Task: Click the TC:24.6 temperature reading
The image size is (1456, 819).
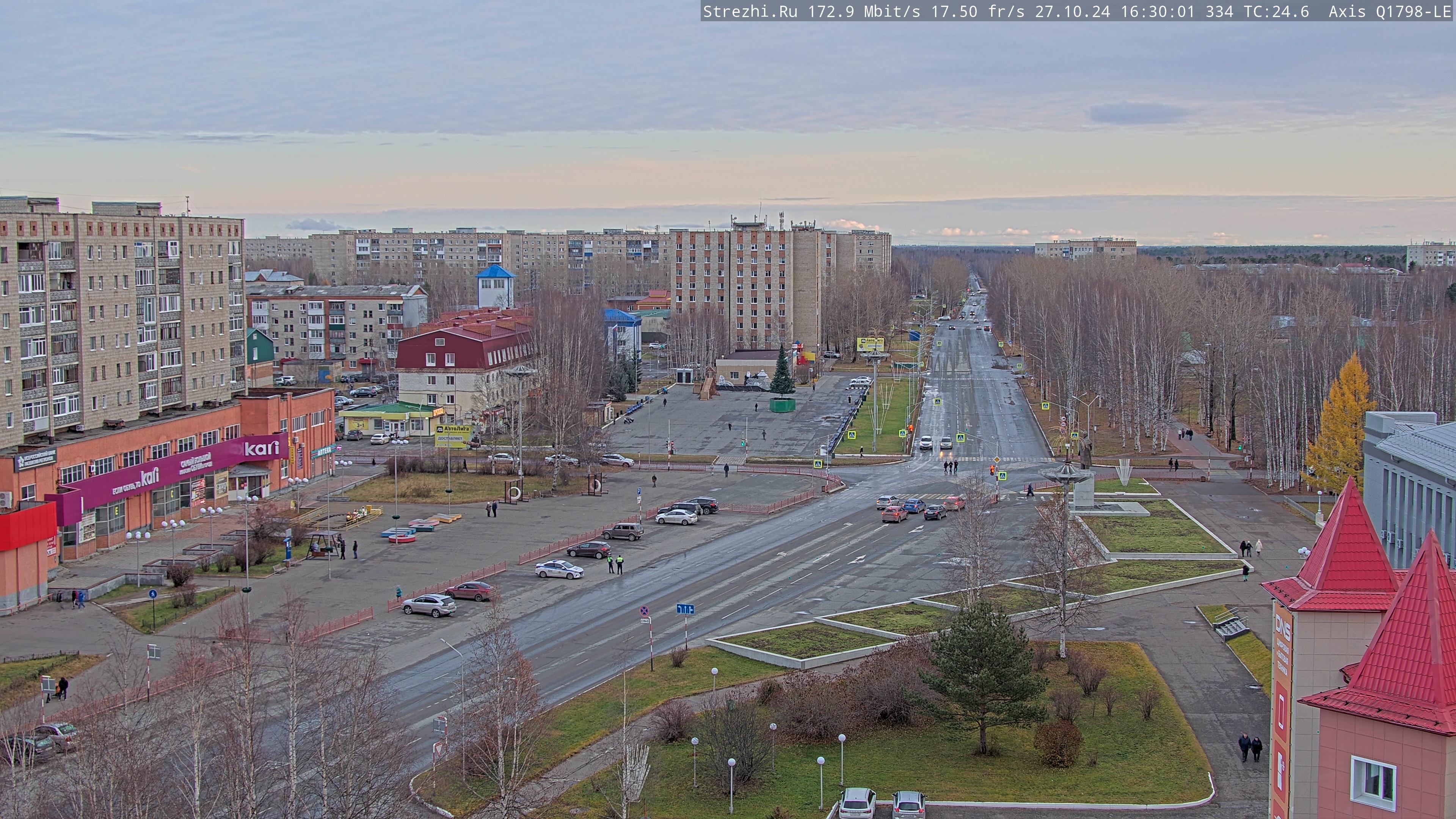Action: pyautogui.click(x=1276, y=11)
